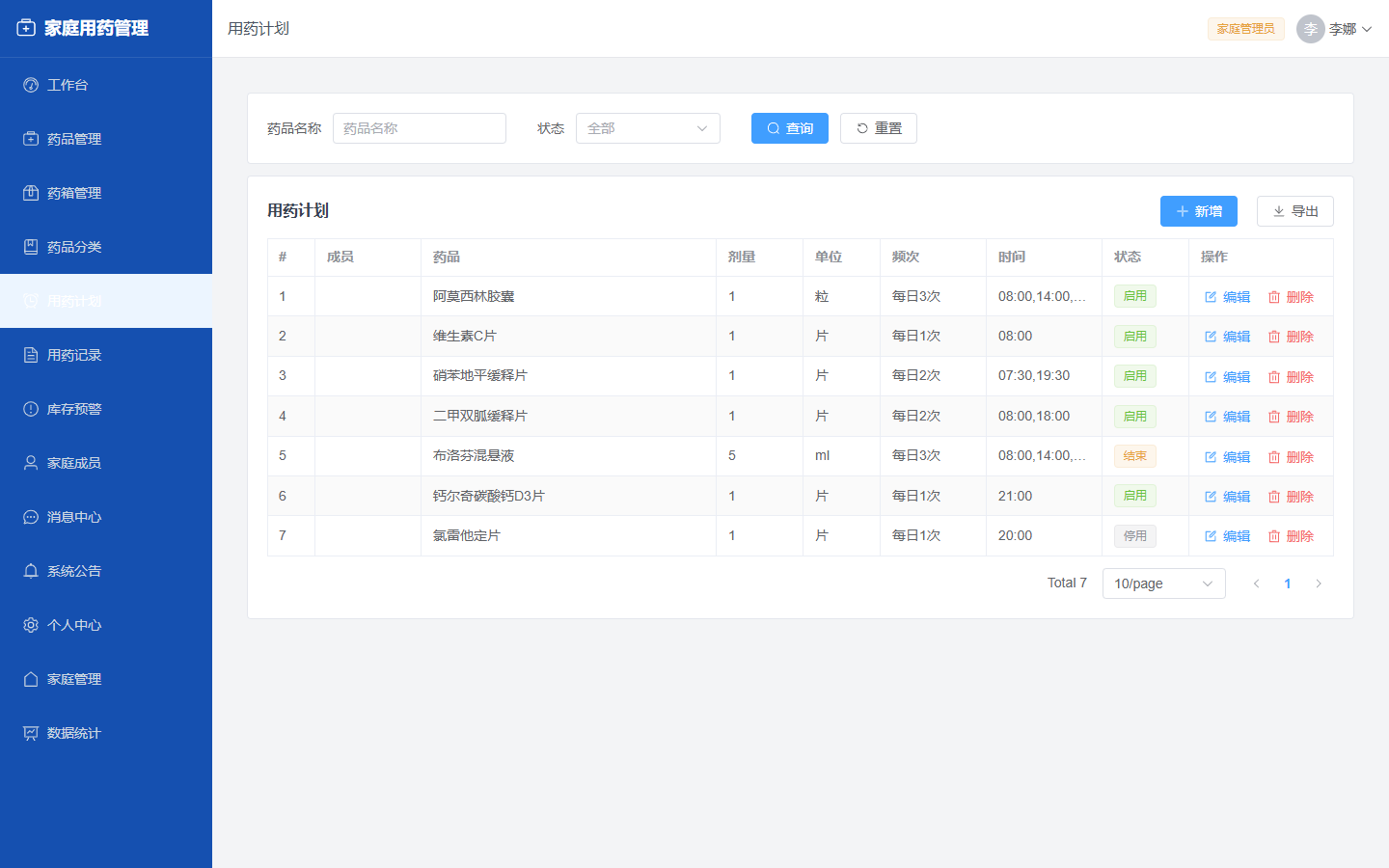1389x868 pixels.
Task: Open the 状态 filter dropdown
Action: (x=648, y=128)
